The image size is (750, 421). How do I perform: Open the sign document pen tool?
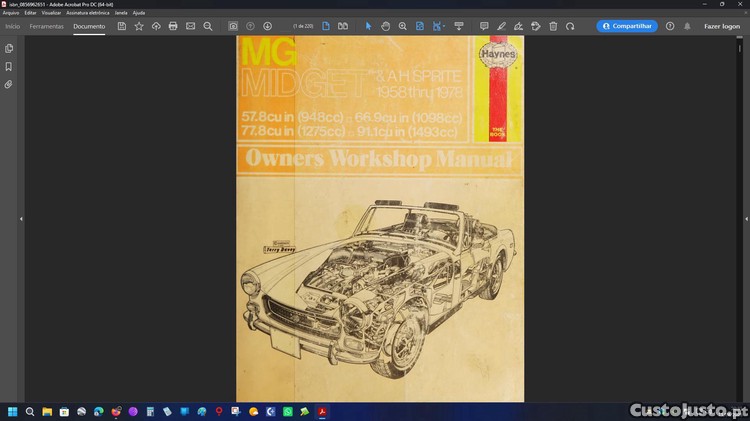pos(518,26)
